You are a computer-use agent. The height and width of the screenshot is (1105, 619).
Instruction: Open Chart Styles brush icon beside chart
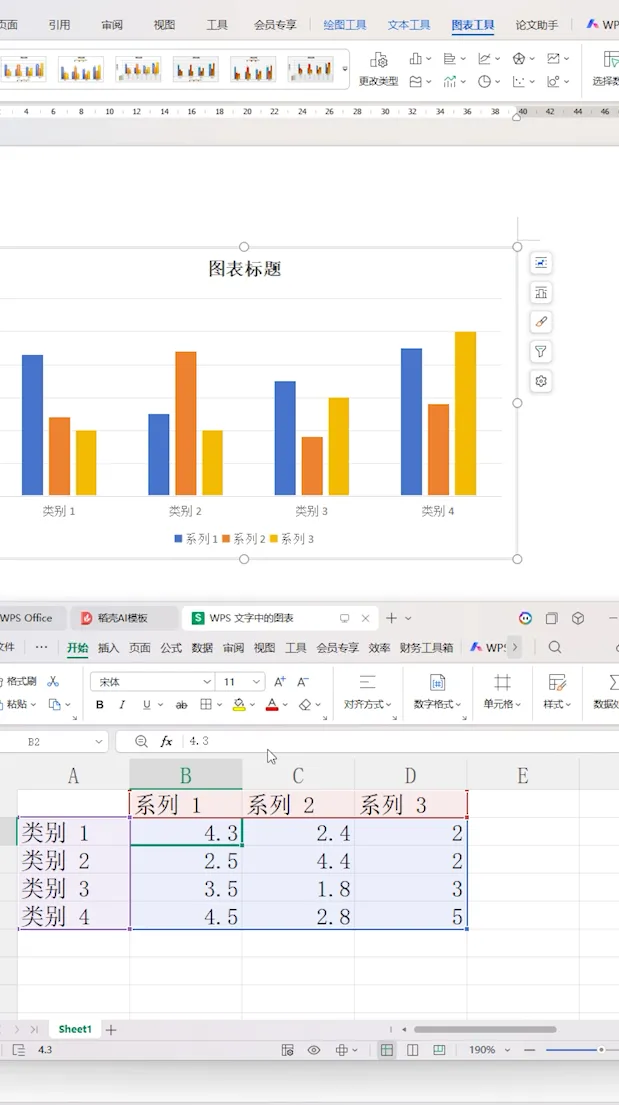coord(541,322)
